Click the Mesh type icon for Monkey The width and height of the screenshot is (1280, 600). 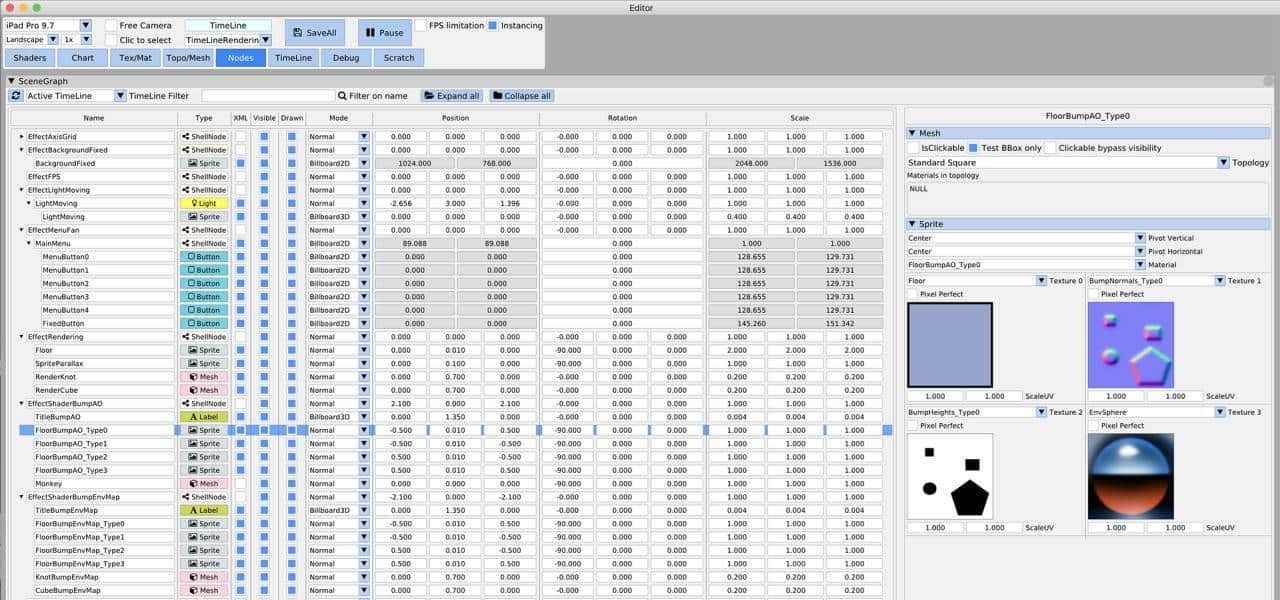click(x=204, y=483)
